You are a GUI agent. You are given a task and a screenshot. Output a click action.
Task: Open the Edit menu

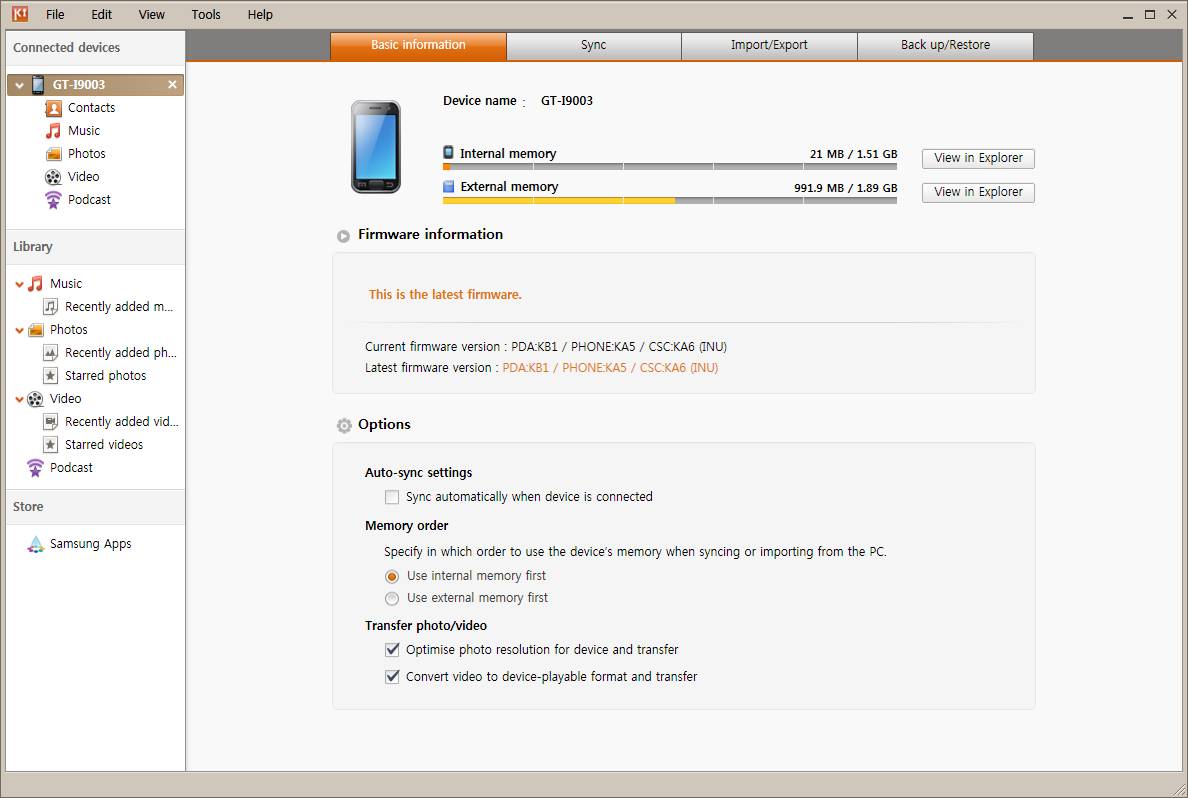coord(102,14)
